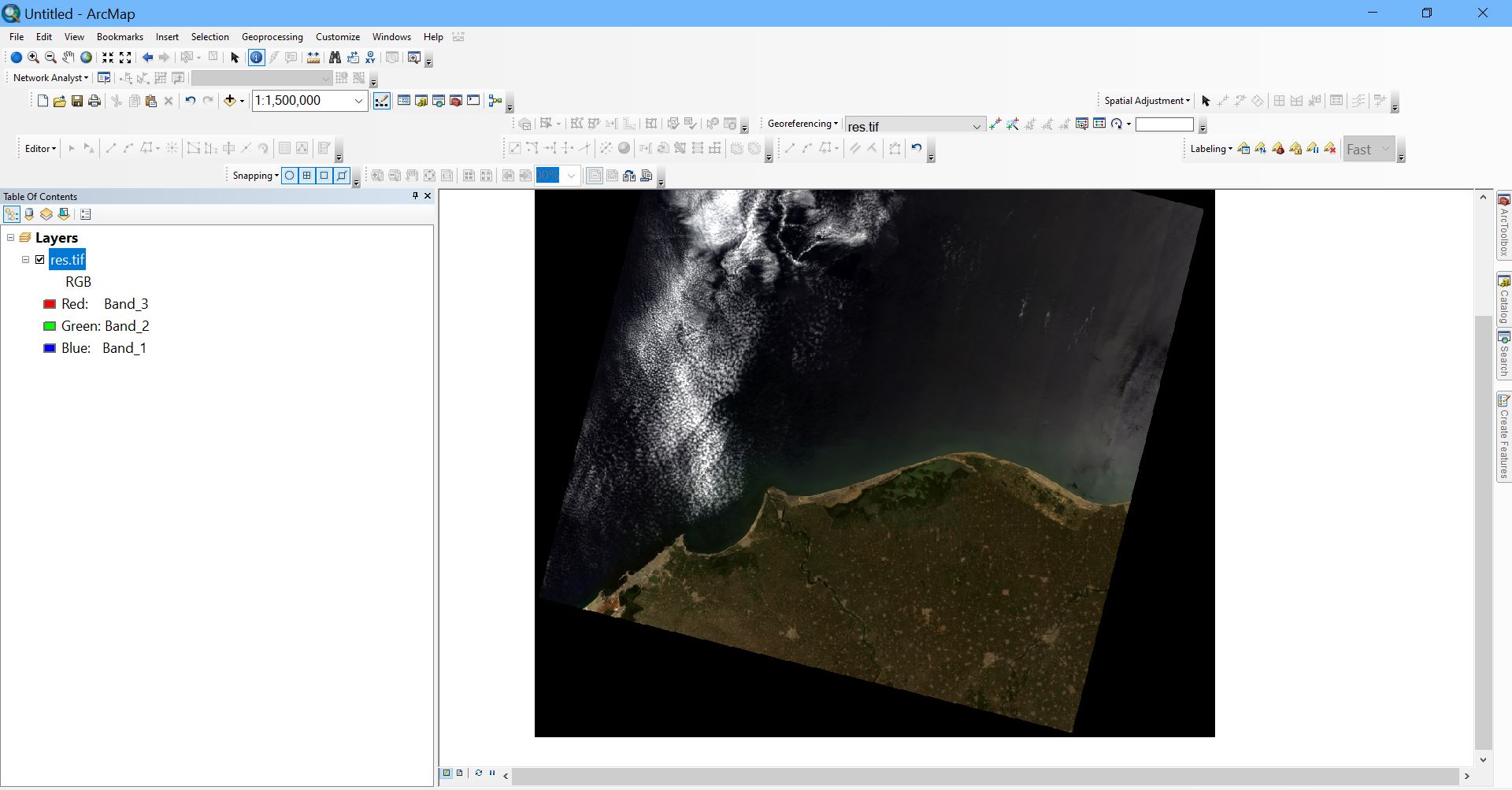Screen dimensions: 1512x790
Task: Open an existing map document
Action: click(x=60, y=101)
